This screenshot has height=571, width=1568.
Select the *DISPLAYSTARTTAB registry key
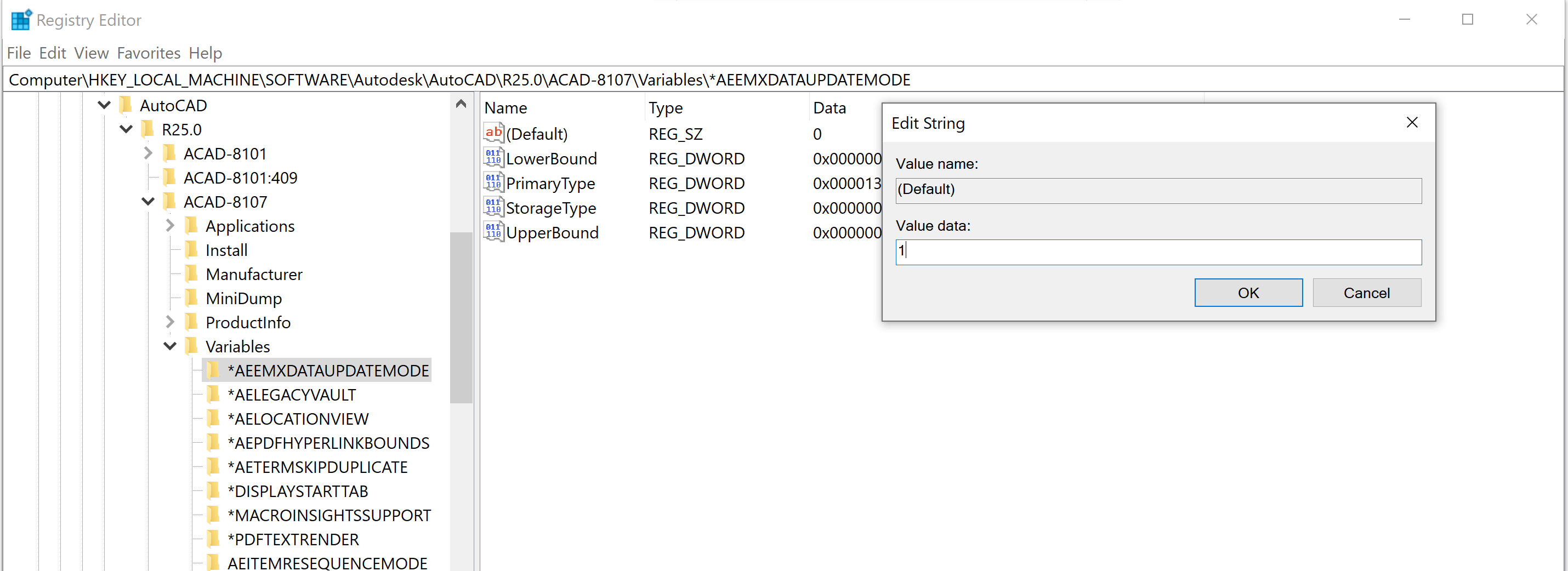[x=298, y=491]
